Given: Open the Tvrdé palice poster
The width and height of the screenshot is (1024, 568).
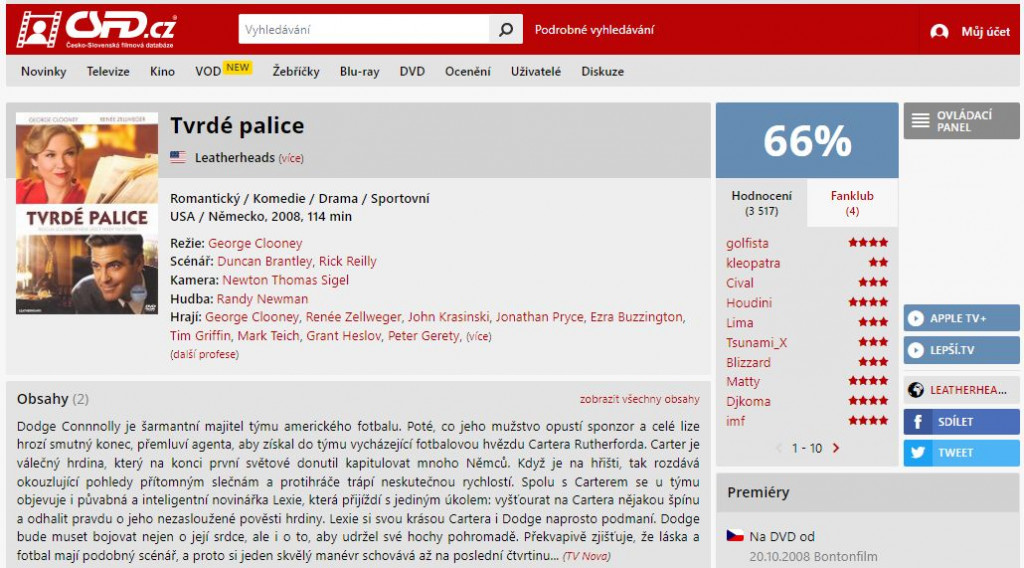Looking at the screenshot, I should [87, 213].
